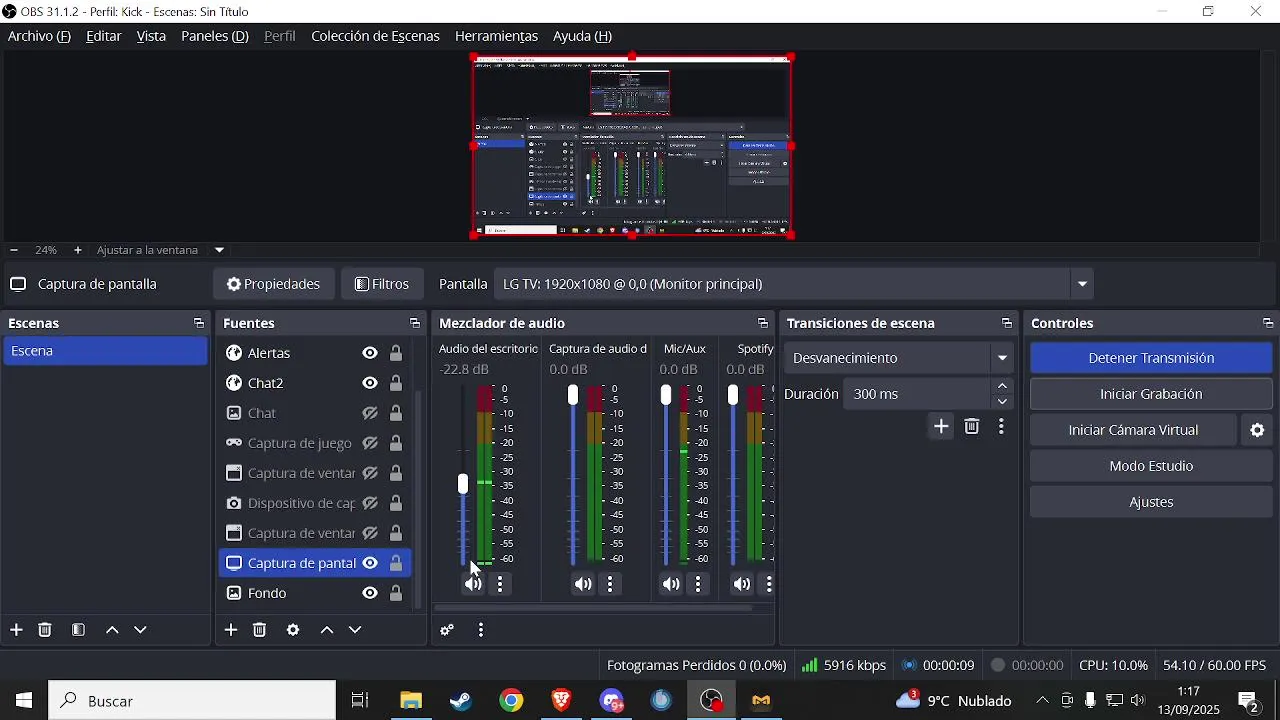Add a new scene with the plus icon

(x=16, y=630)
